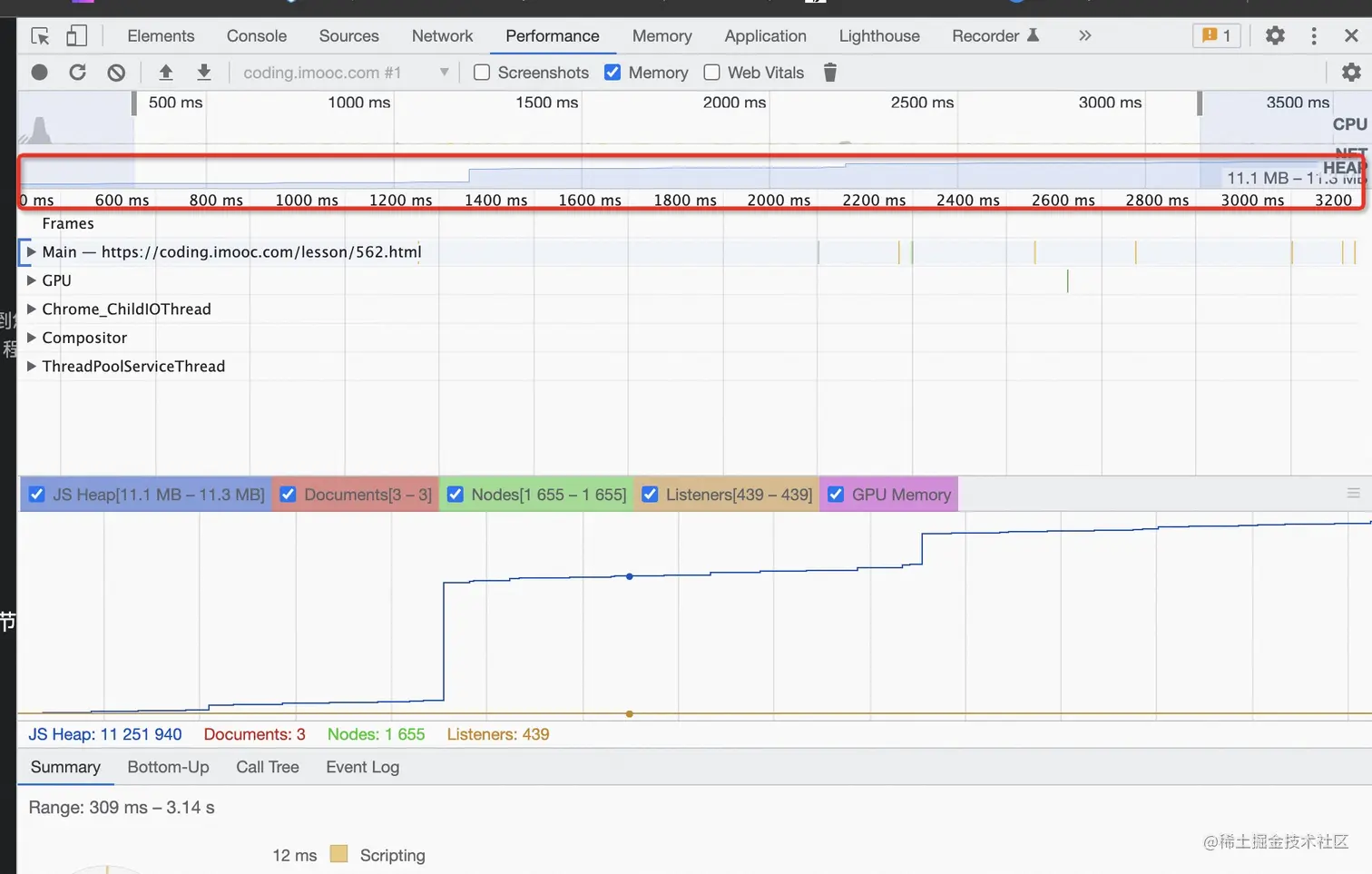Uncheck the Memory checkbox
1372x874 pixels.
(612, 73)
